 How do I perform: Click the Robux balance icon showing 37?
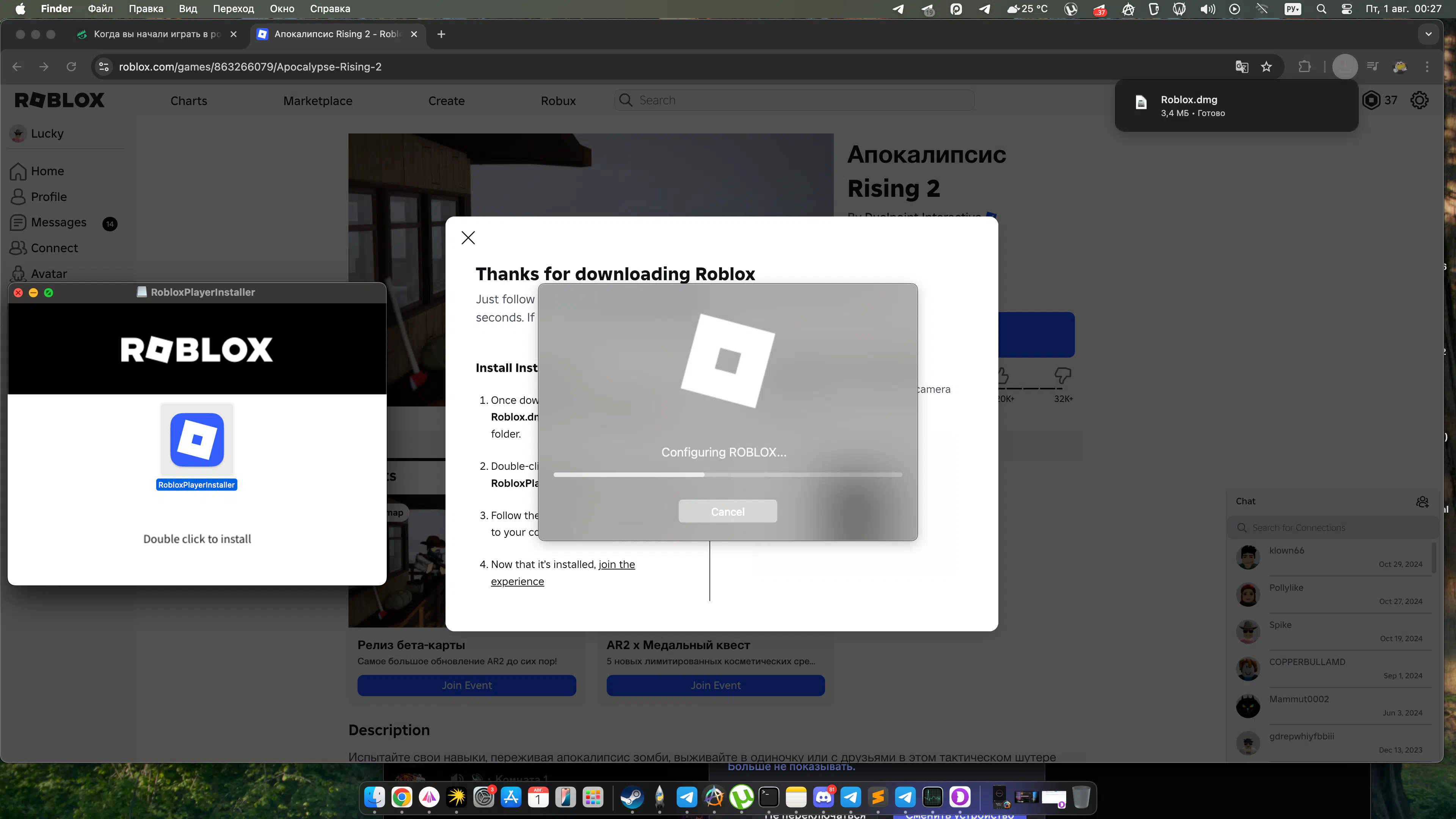pos(1371,100)
